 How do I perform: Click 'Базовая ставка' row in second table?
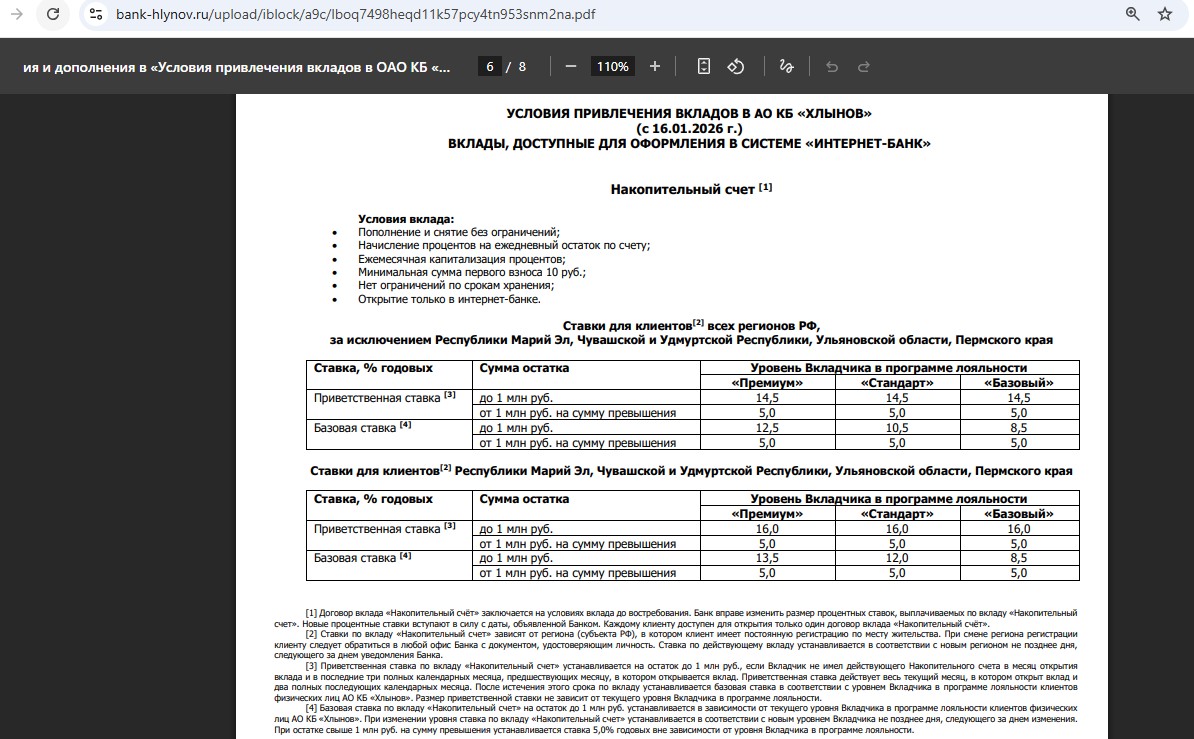pos(356,558)
